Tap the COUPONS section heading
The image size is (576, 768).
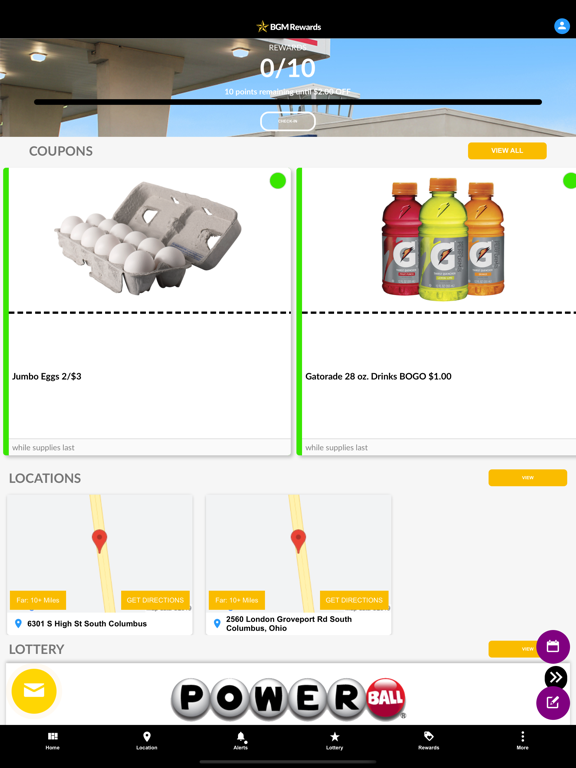tap(61, 151)
